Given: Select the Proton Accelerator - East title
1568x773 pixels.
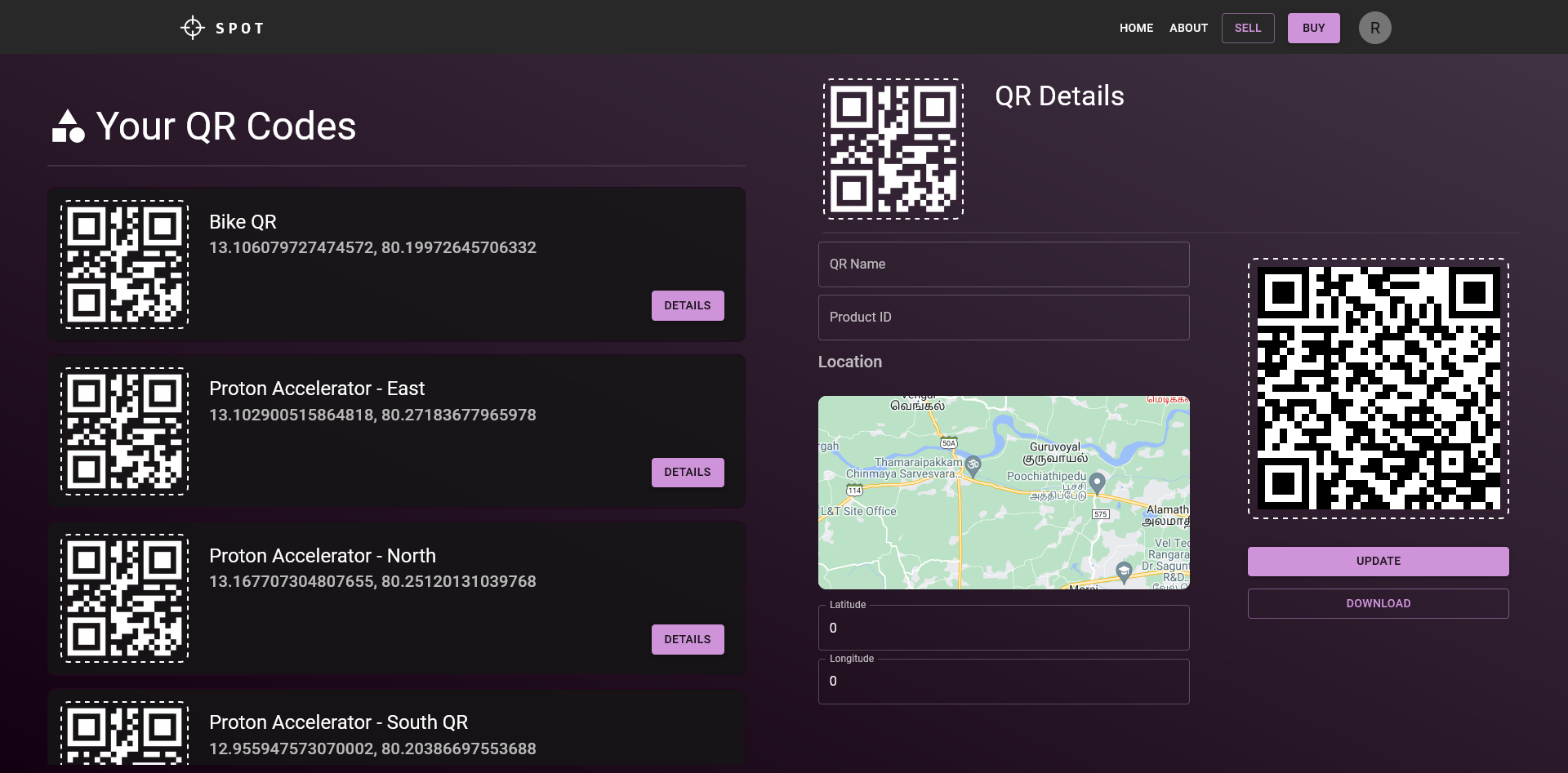Looking at the screenshot, I should click(317, 389).
